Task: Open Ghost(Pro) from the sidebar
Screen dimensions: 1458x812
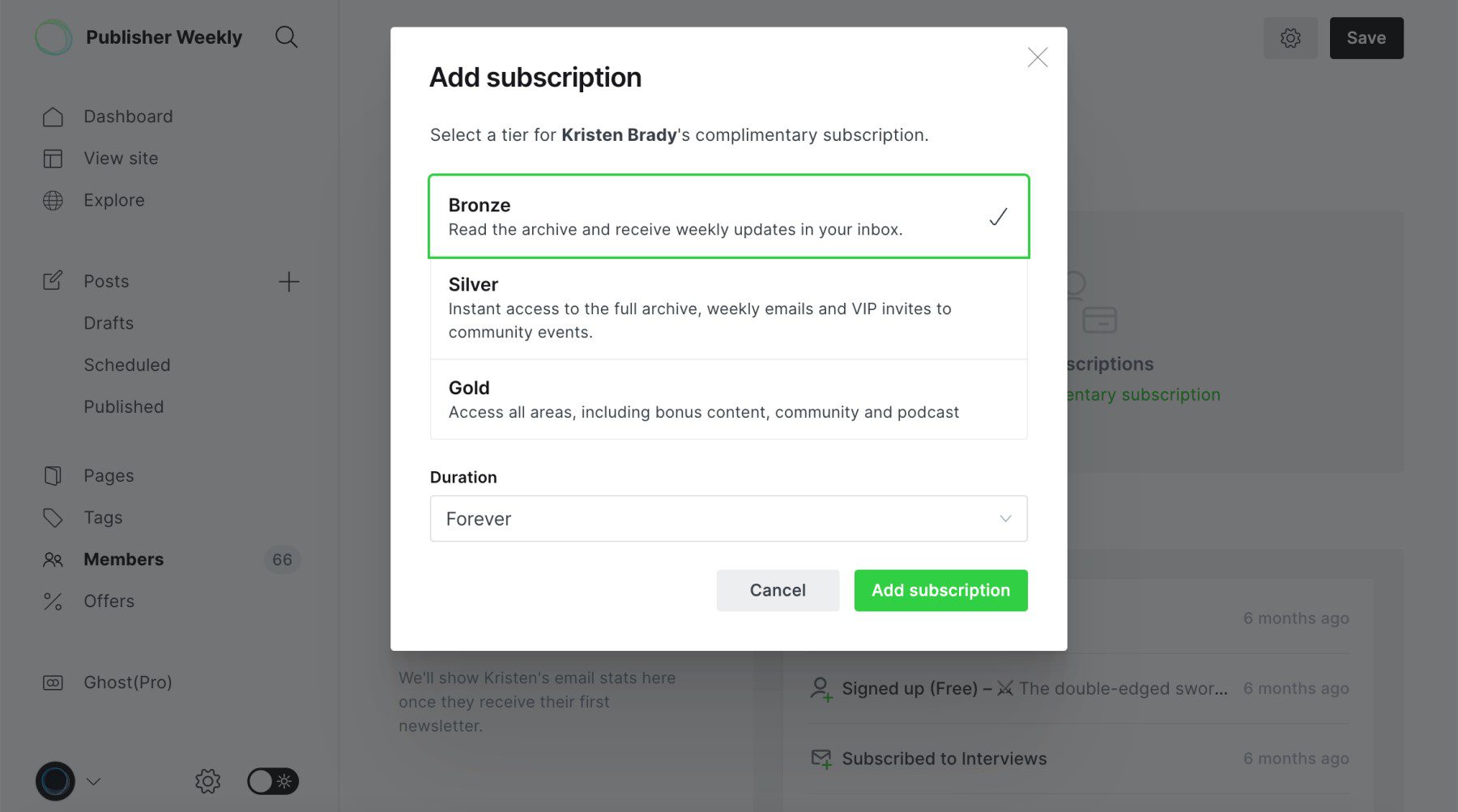Action: [x=126, y=682]
